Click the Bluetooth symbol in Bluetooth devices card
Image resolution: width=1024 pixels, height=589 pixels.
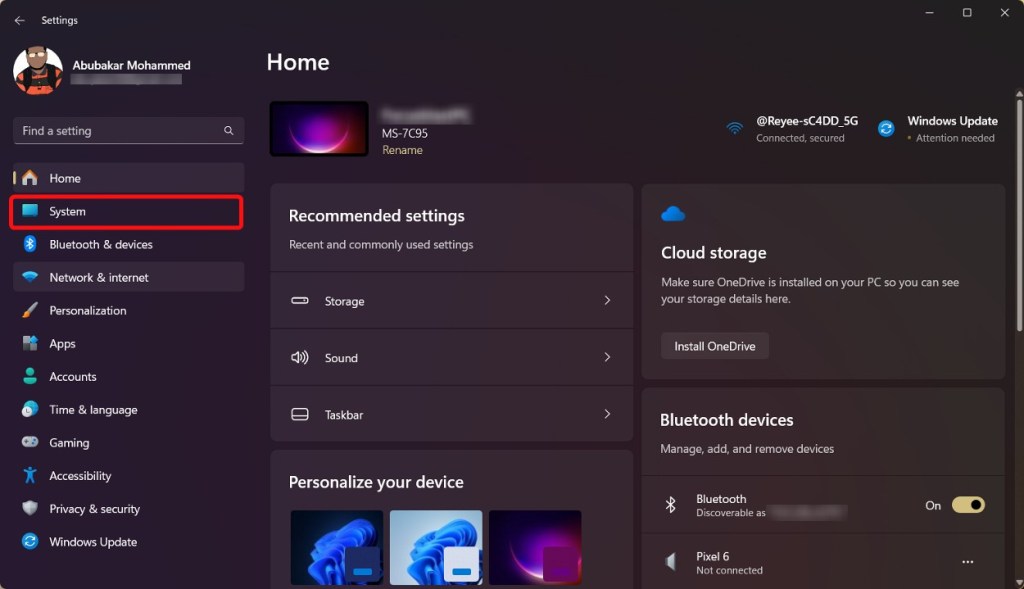pos(671,505)
